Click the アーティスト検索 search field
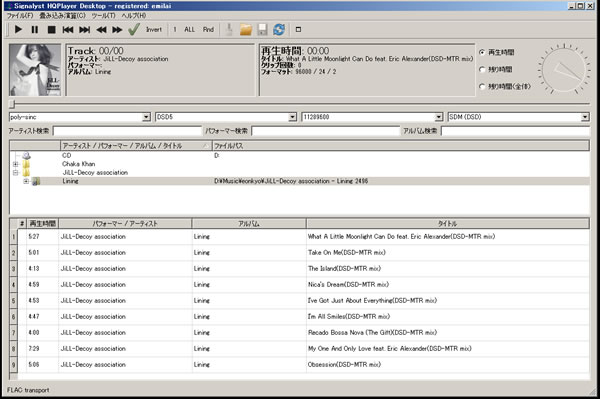 coord(127,131)
